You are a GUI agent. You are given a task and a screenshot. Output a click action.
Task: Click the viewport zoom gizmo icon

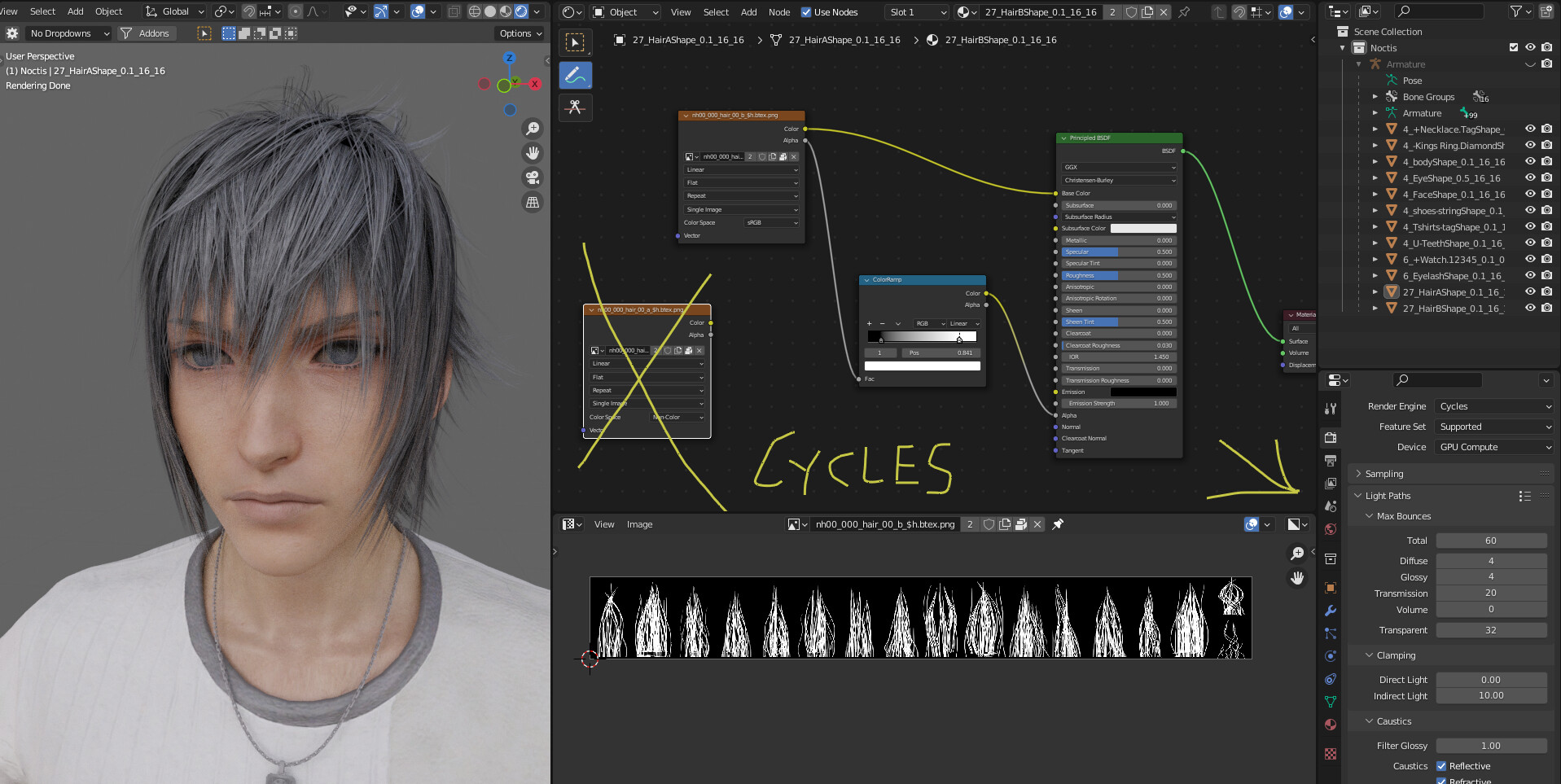(x=533, y=129)
